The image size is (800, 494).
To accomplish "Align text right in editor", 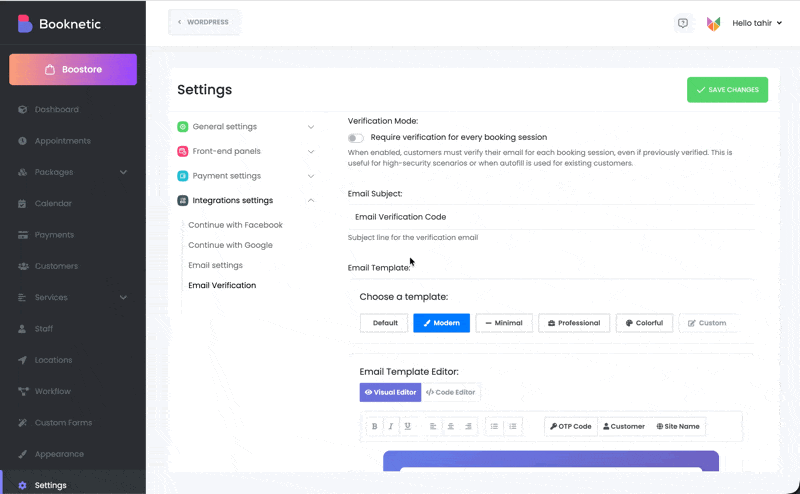I will pyautogui.click(x=469, y=426).
